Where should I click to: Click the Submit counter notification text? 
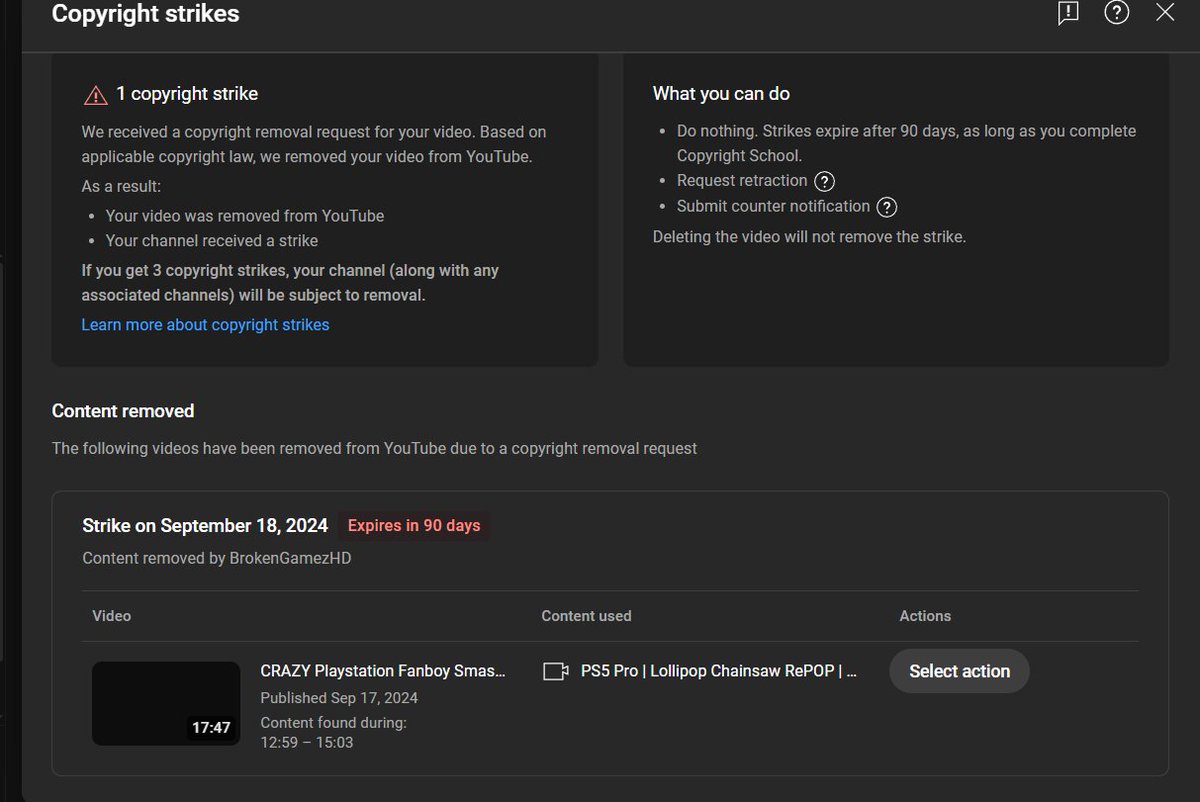click(x=773, y=206)
